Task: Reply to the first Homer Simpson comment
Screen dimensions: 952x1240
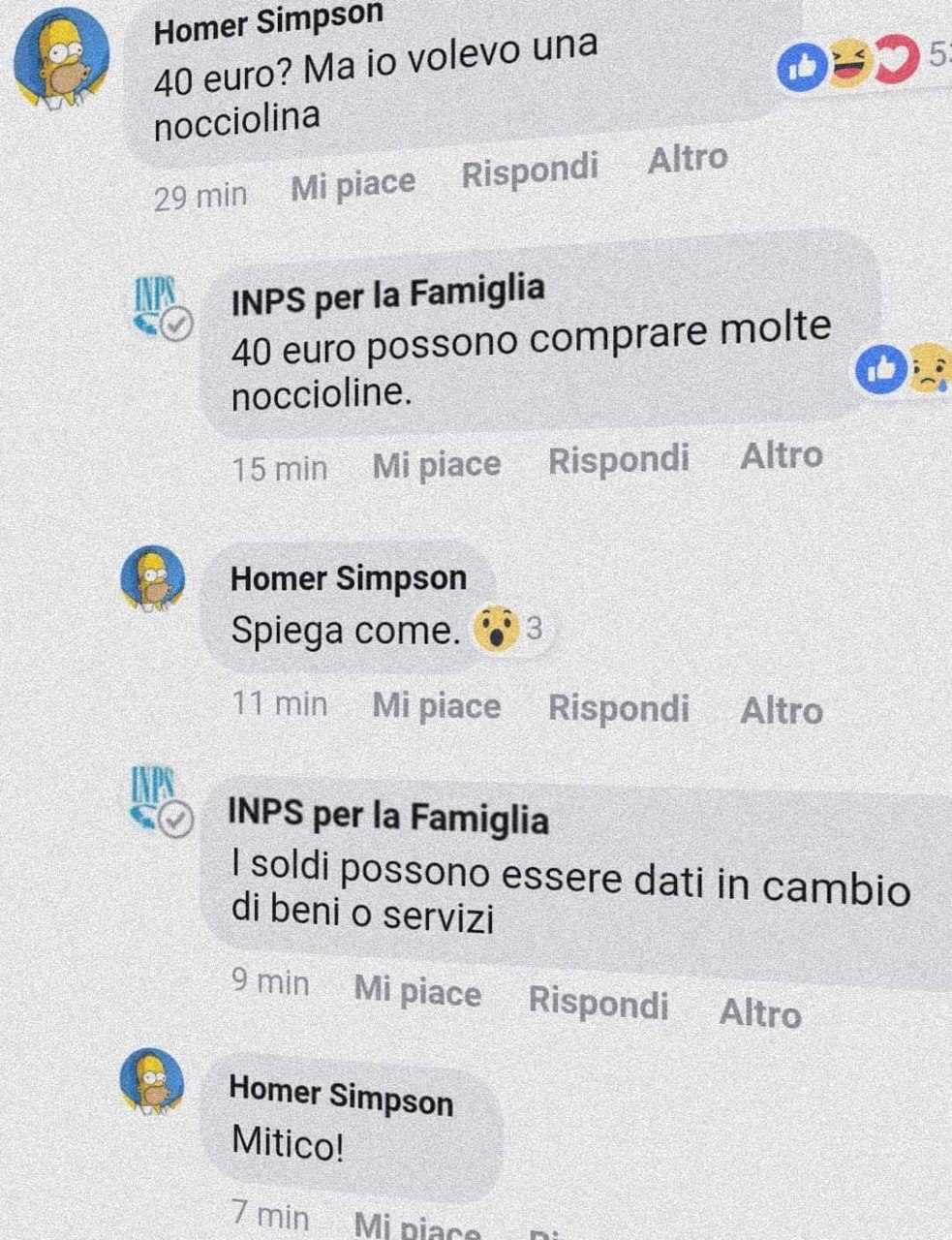Action: (x=530, y=171)
